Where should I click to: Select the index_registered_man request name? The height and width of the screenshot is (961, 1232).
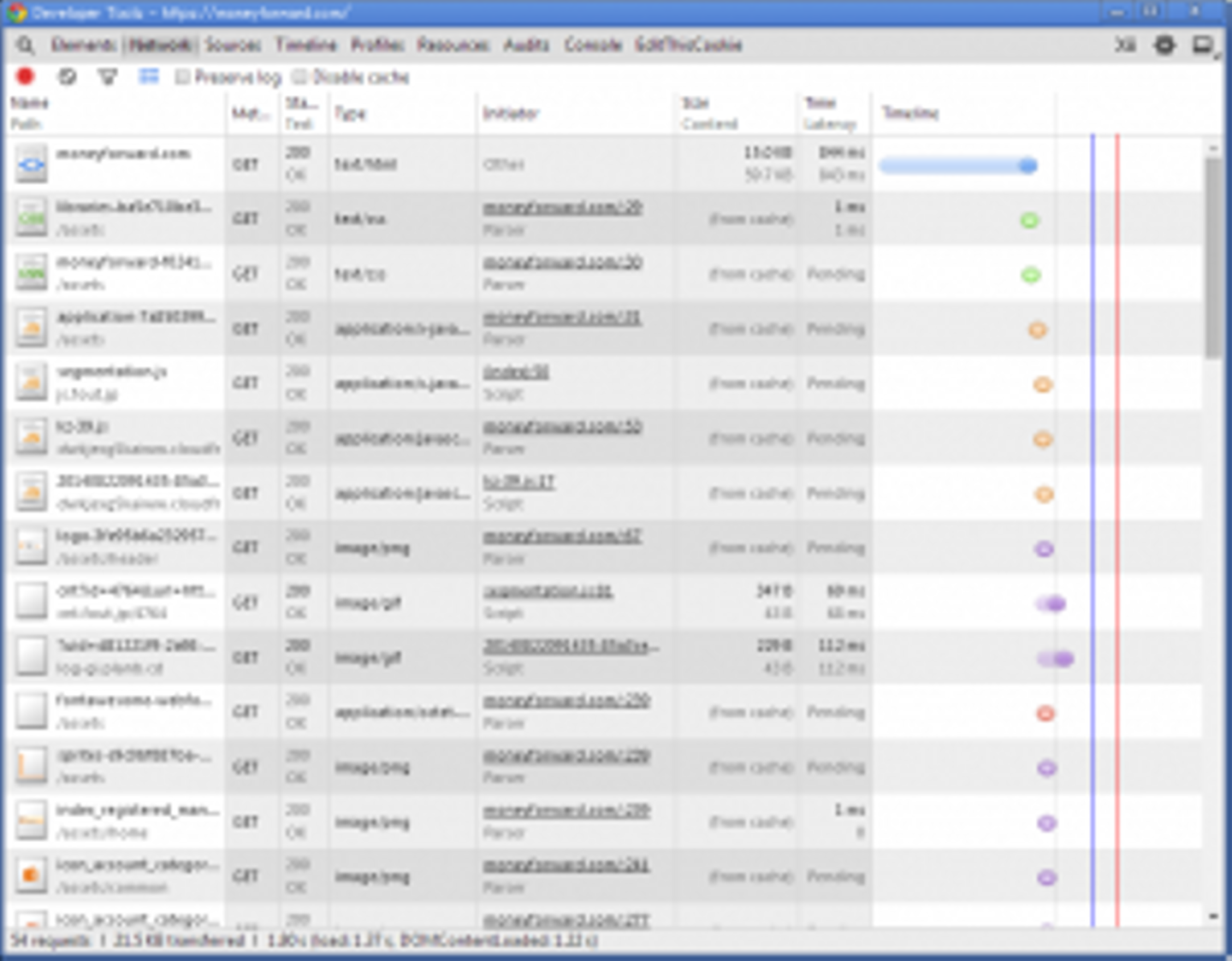pos(137,810)
